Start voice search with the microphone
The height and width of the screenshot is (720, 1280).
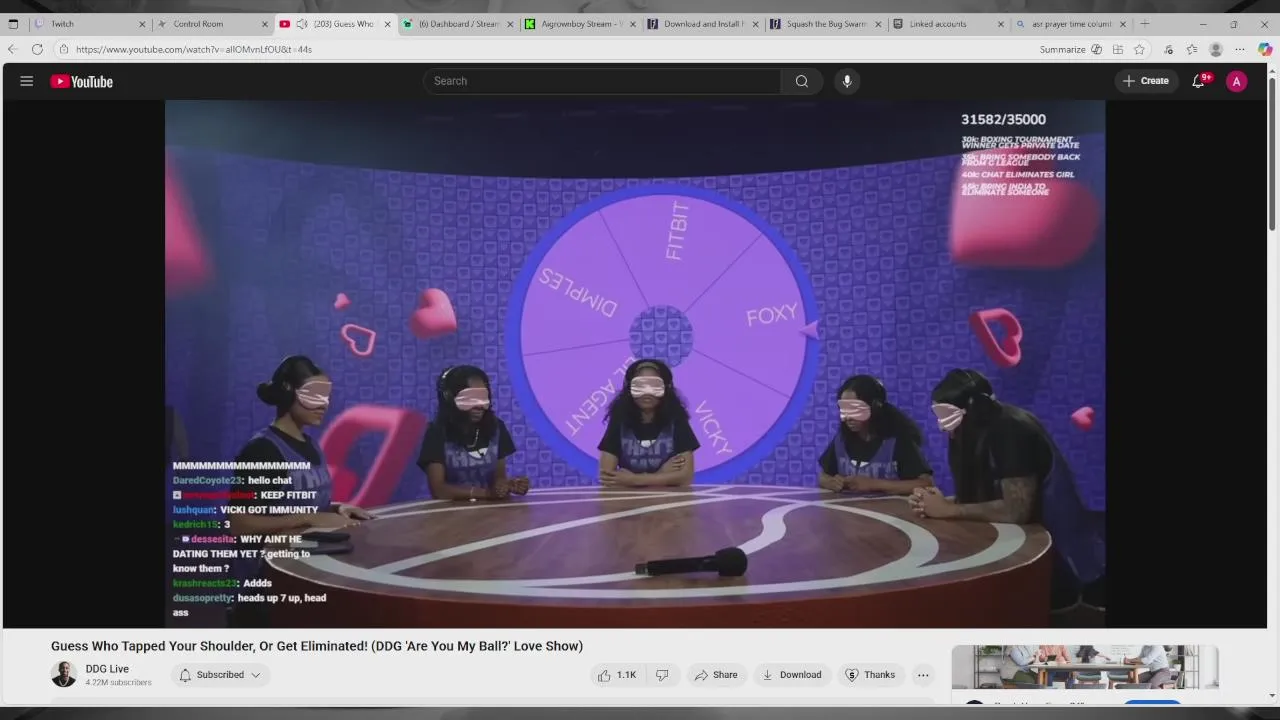[x=847, y=81]
